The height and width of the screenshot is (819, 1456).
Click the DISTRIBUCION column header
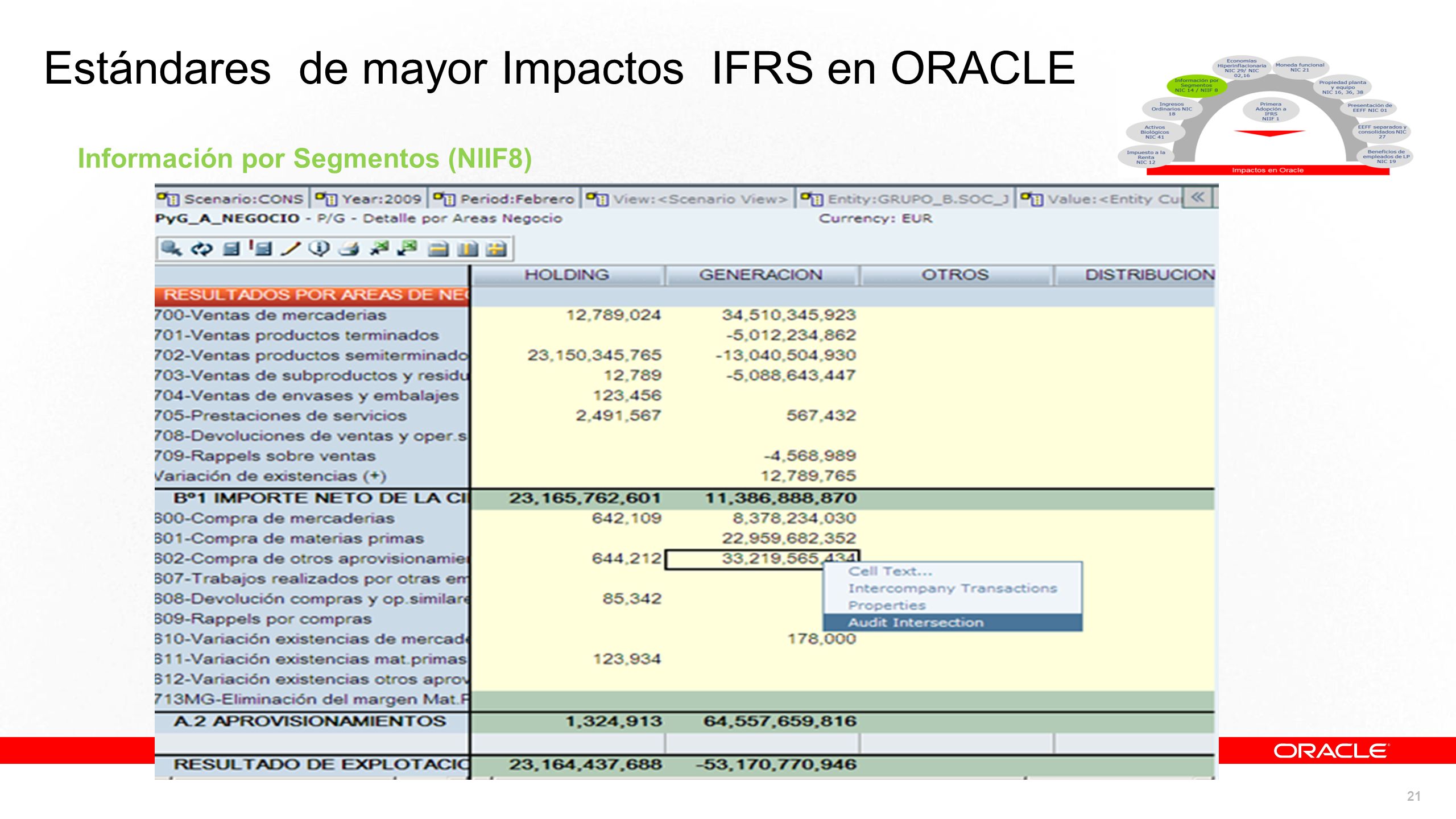[x=1135, y=275]
